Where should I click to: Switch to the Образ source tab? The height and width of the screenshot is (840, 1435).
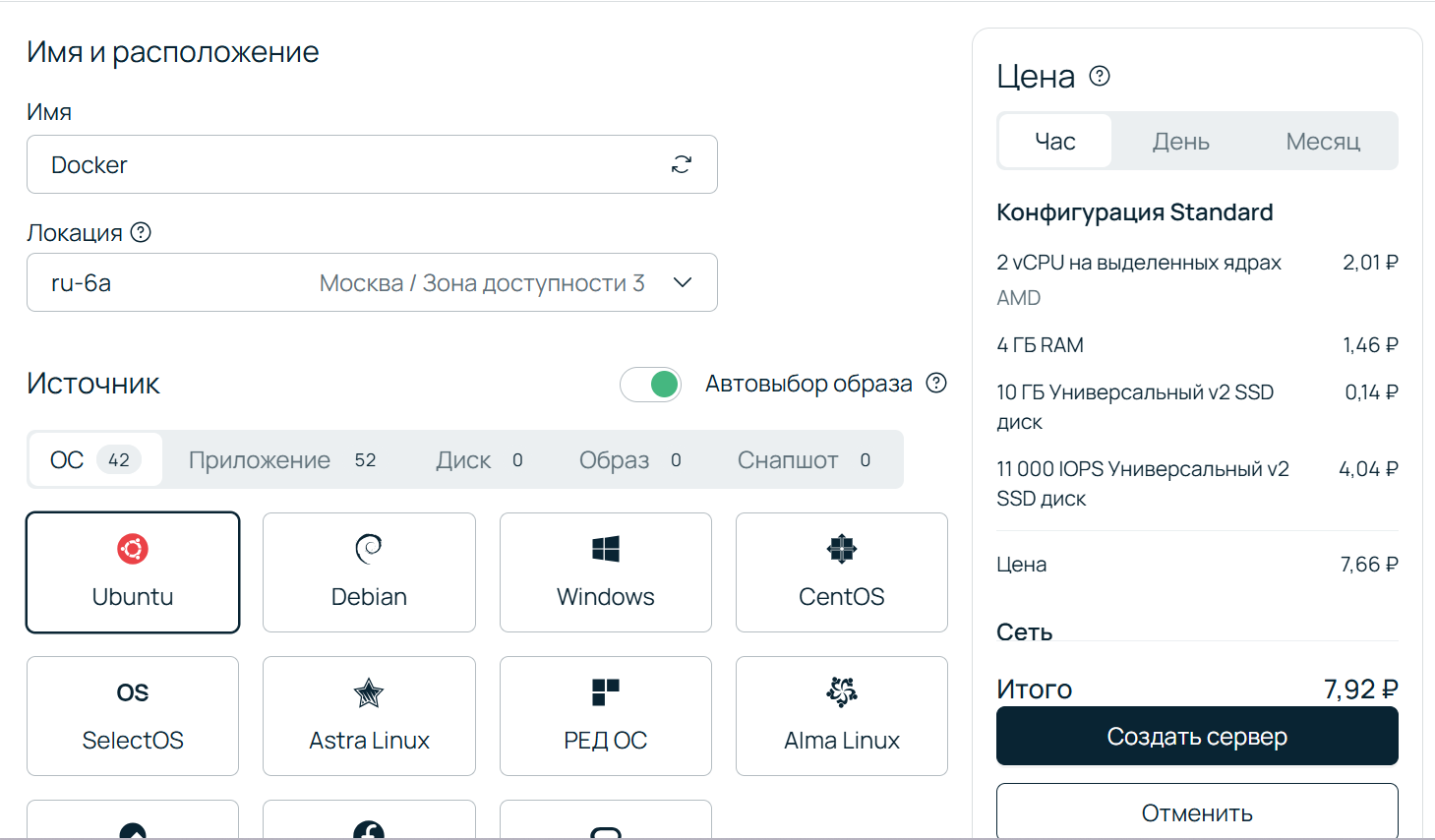pyautogui.click(x=629, y=459)
